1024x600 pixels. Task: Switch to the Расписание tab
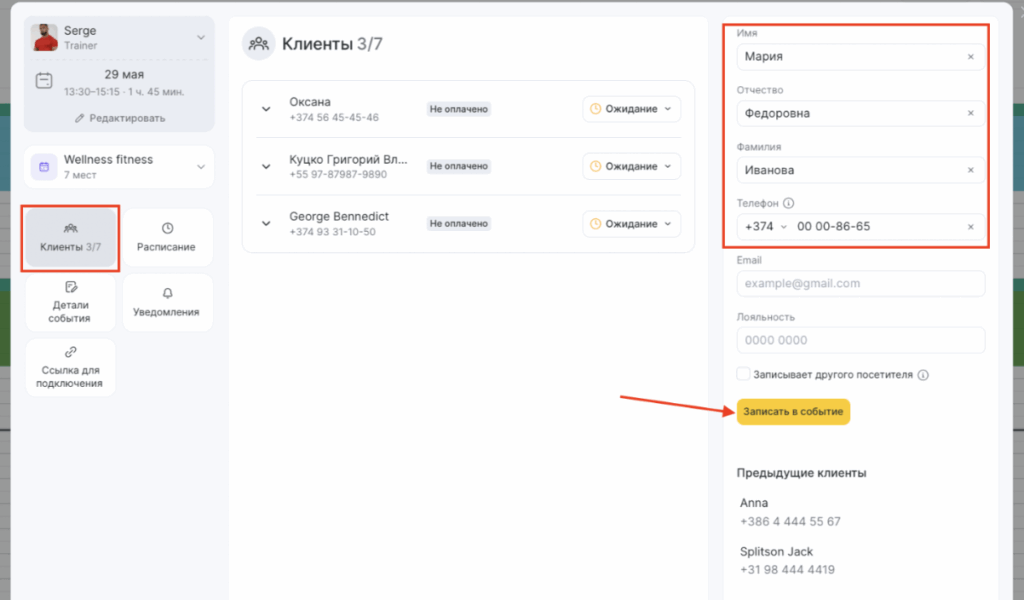pyautogui.click(x=166, y=238)
